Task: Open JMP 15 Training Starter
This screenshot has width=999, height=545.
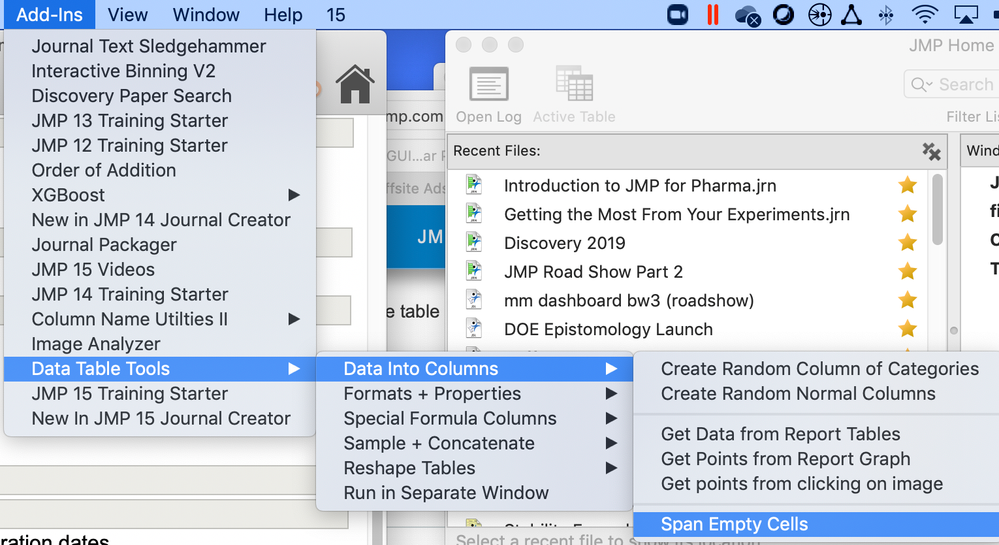Action: [x=160, y=394]
